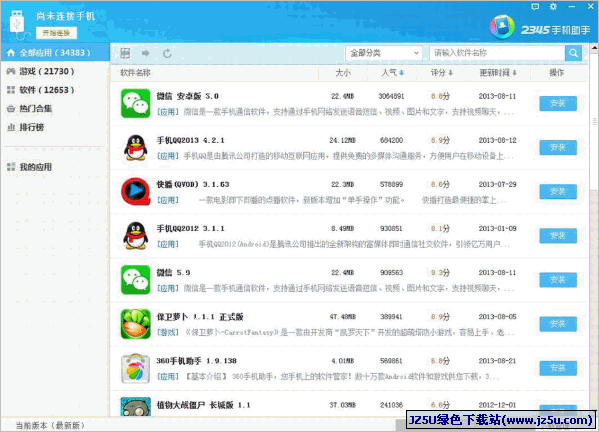Click the 植物大战僵尸 game icon
The height and width of the screenshot is (432, 599).
(x=136, y=407)
